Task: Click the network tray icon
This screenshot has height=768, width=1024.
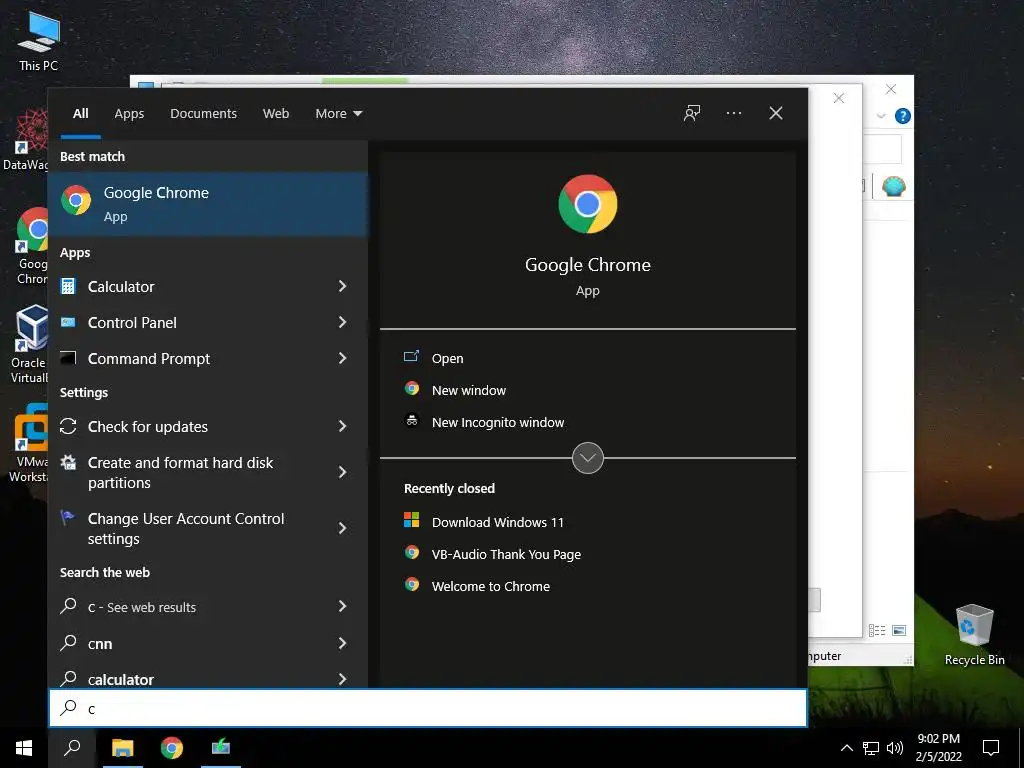Action: [x=871, y=748]
